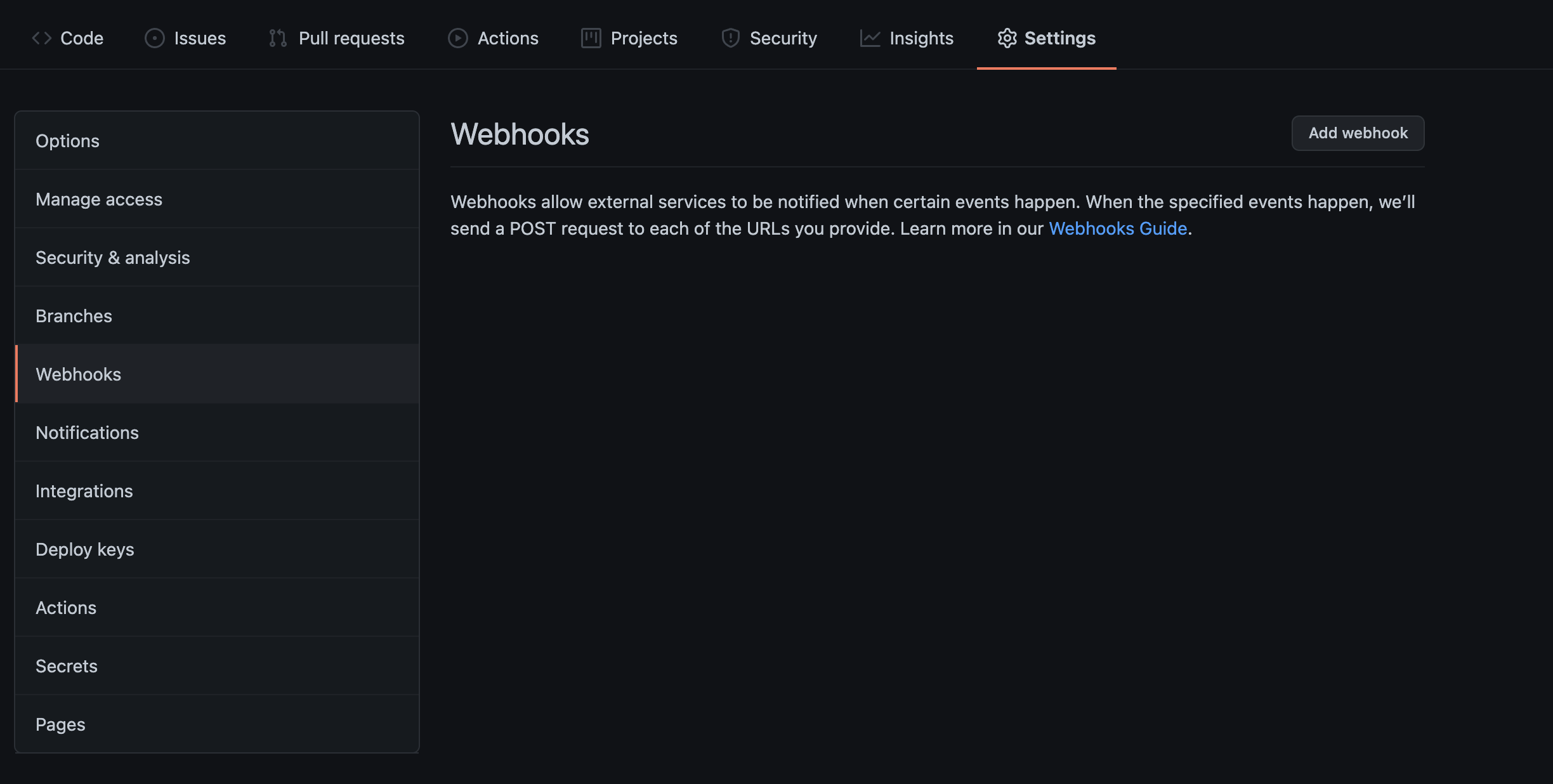Viewport: 1553px width, 784px height.
Task: Select Notifications in the sidebar
Action: click(87, 433)
